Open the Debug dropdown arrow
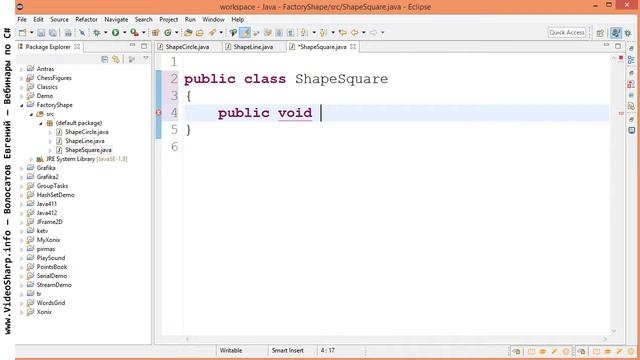 pyautogui.click(x=105, y=33)
